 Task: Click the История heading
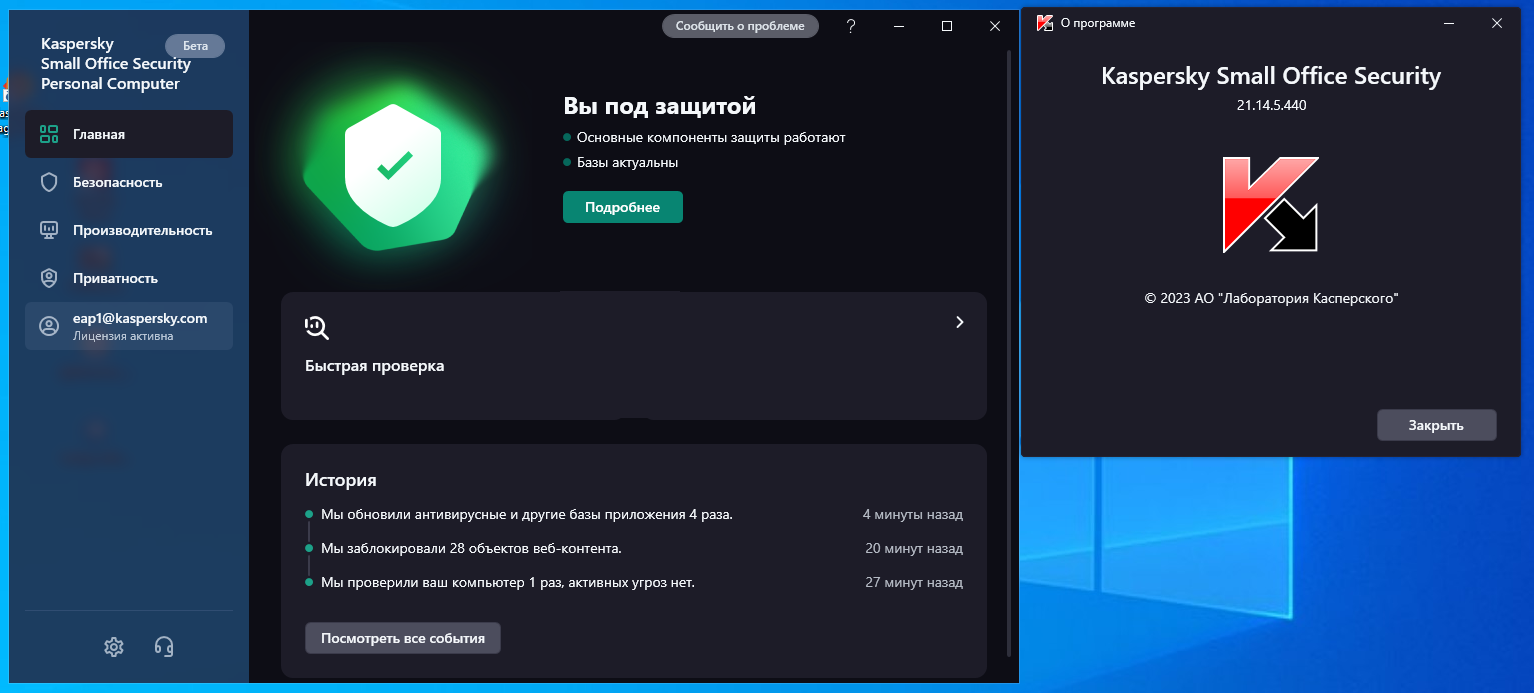[341, 480]
